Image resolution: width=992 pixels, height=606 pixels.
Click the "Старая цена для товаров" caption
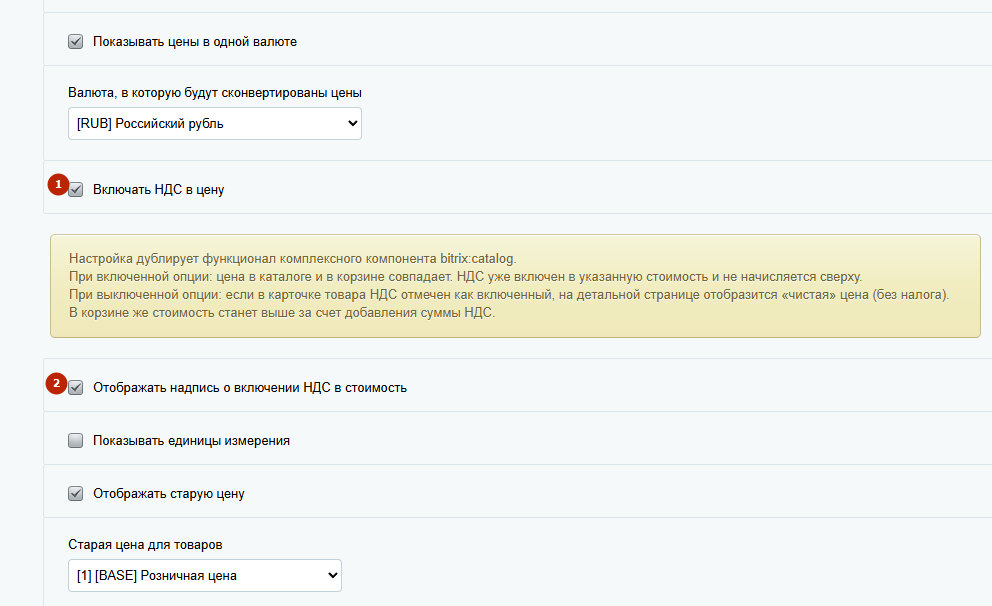click(x=145, y=545)
